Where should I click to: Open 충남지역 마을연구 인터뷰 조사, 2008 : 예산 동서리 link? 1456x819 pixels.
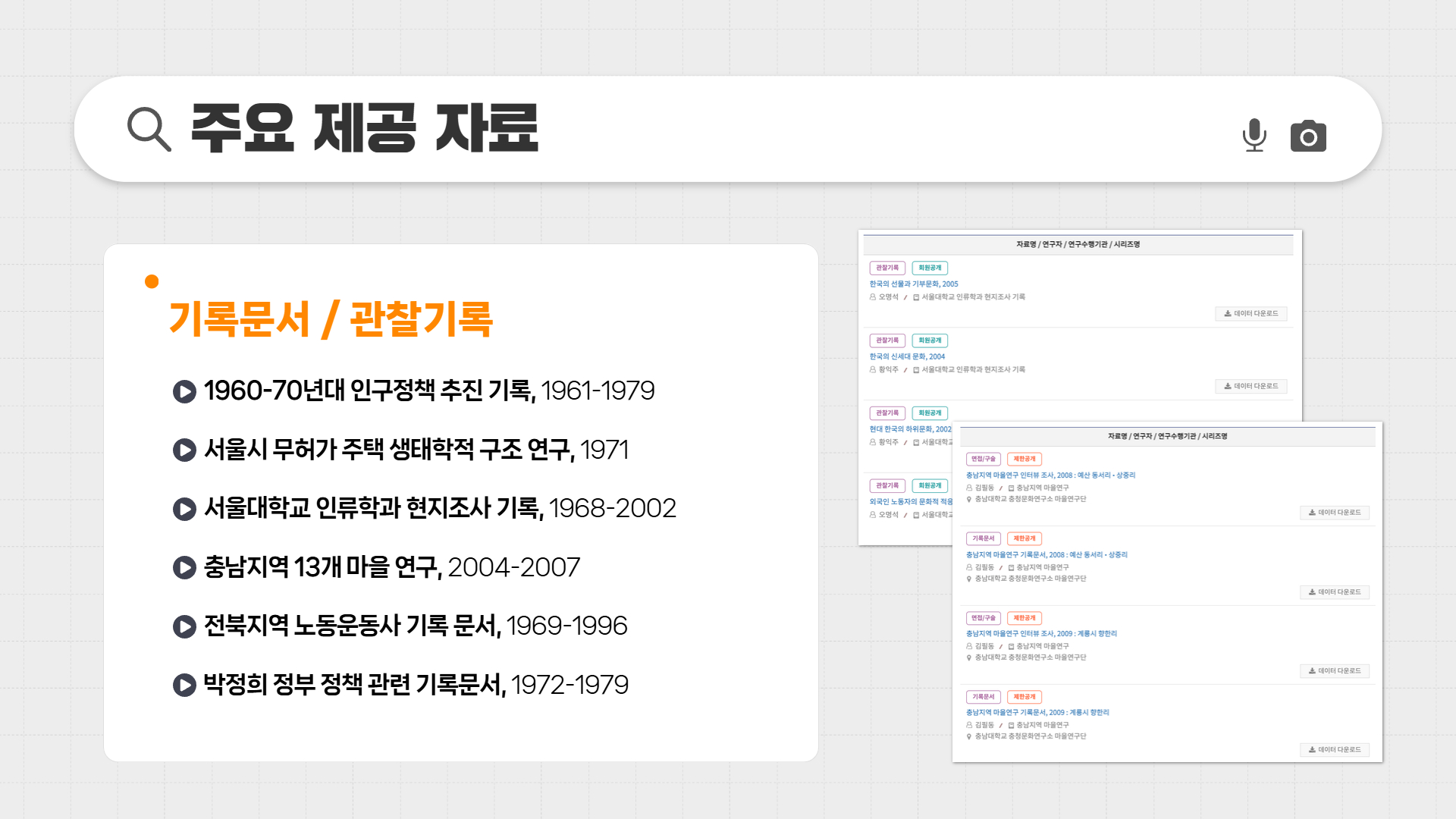point(1050,475)
